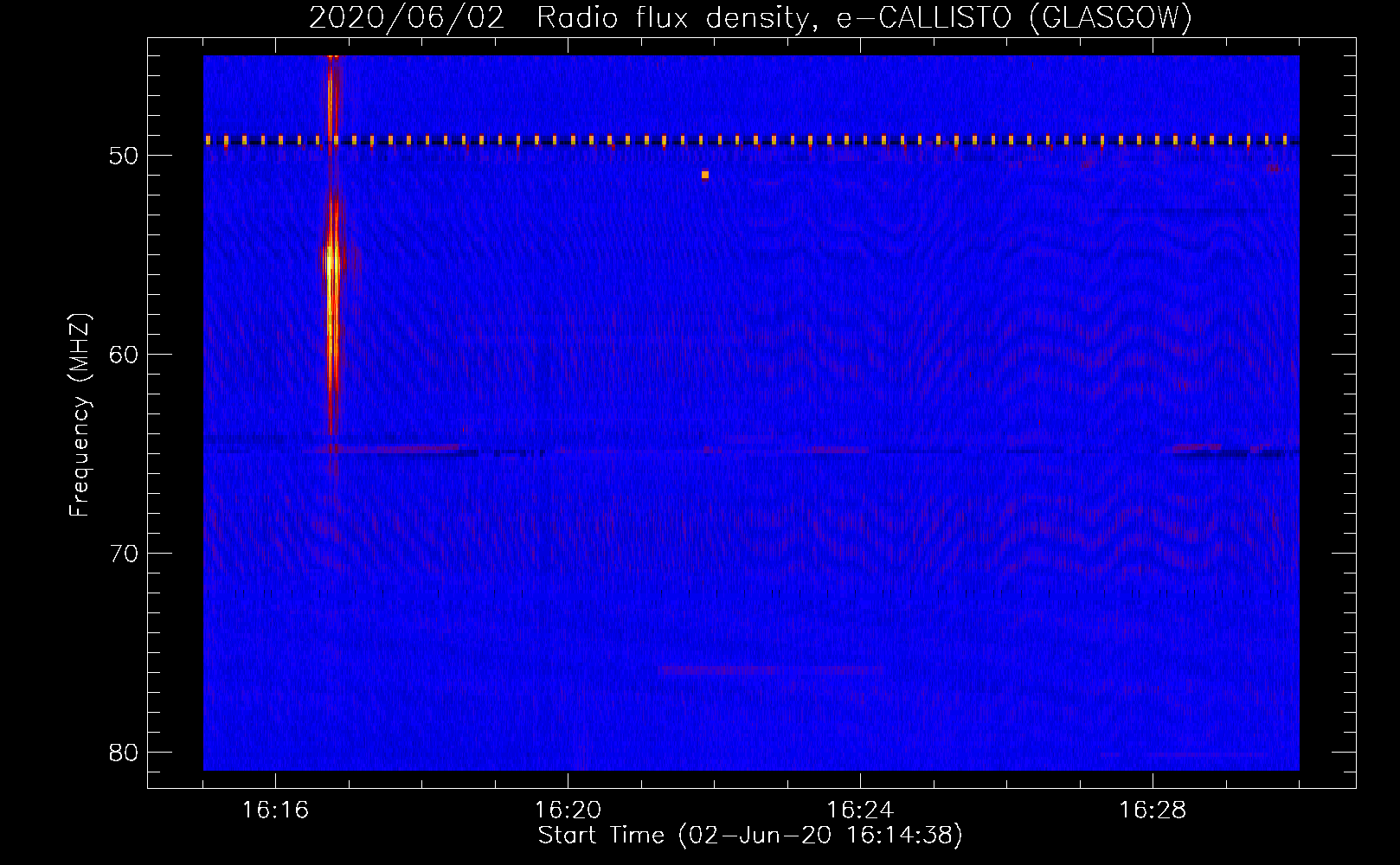Click the "Frequency (MHZ)" axis label
1400x865 pixels.
coord(80,415)
